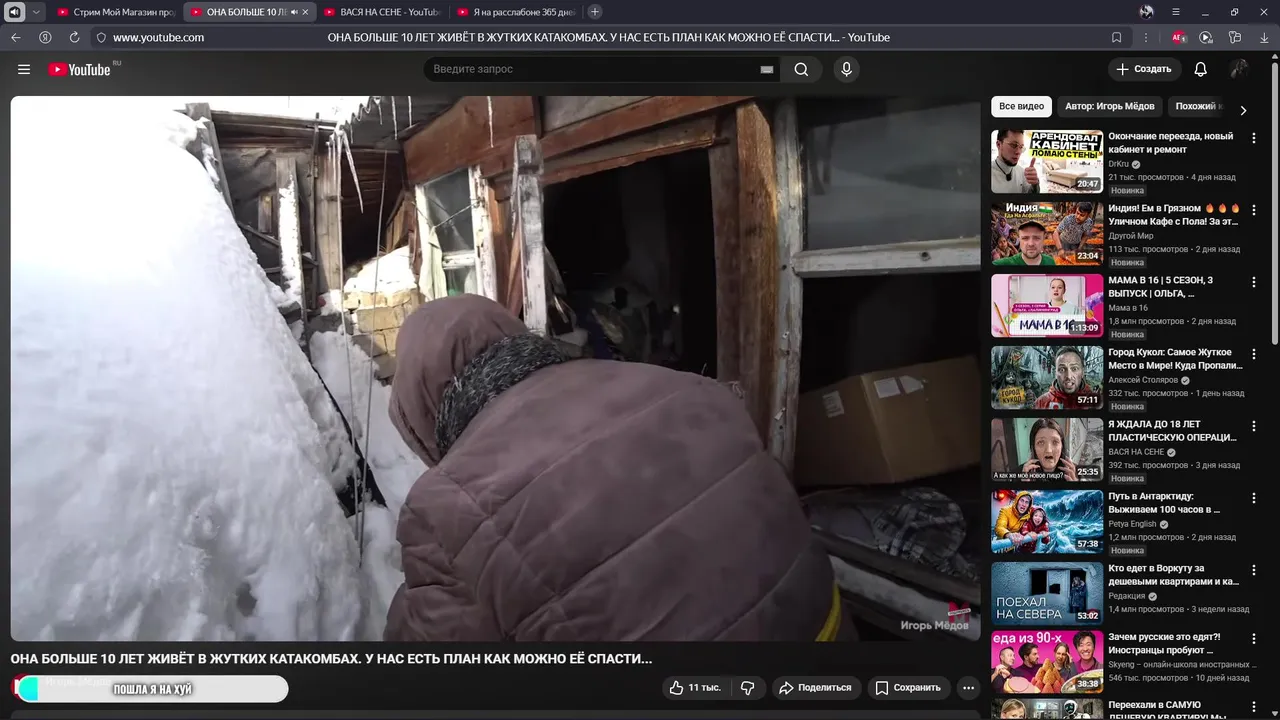Add a new browser tab

595,12
